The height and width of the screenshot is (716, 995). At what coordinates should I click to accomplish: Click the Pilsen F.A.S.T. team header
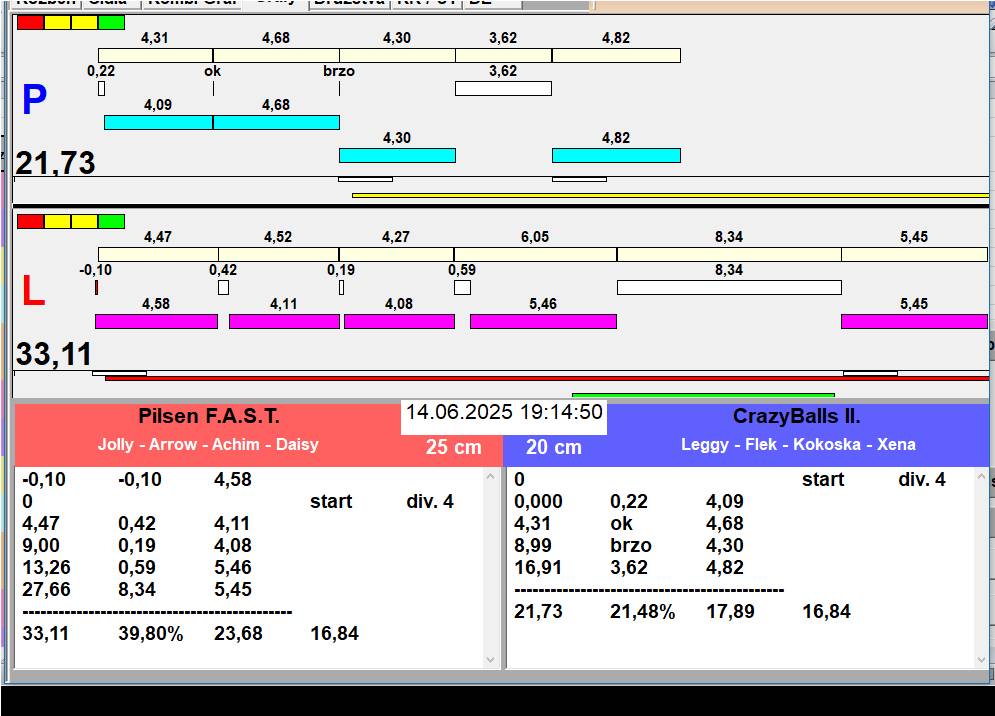(x=209, y=417)
